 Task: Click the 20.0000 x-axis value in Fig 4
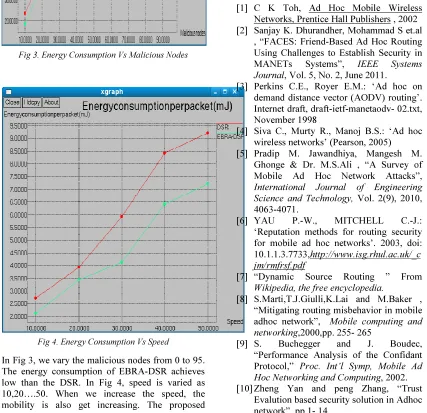[x=79, y=328]
